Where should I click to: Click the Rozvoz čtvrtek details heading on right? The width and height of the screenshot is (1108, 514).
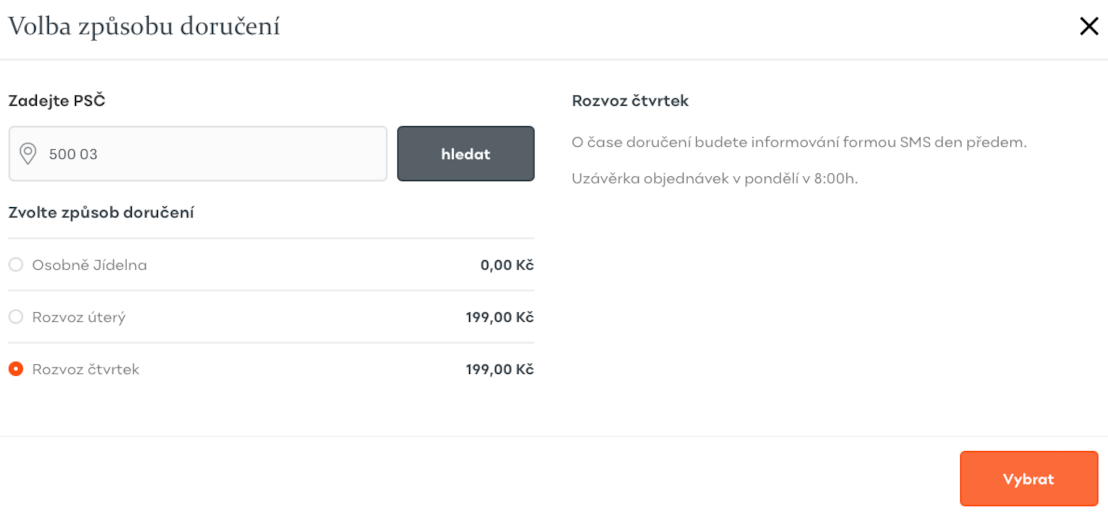point(630,100)
